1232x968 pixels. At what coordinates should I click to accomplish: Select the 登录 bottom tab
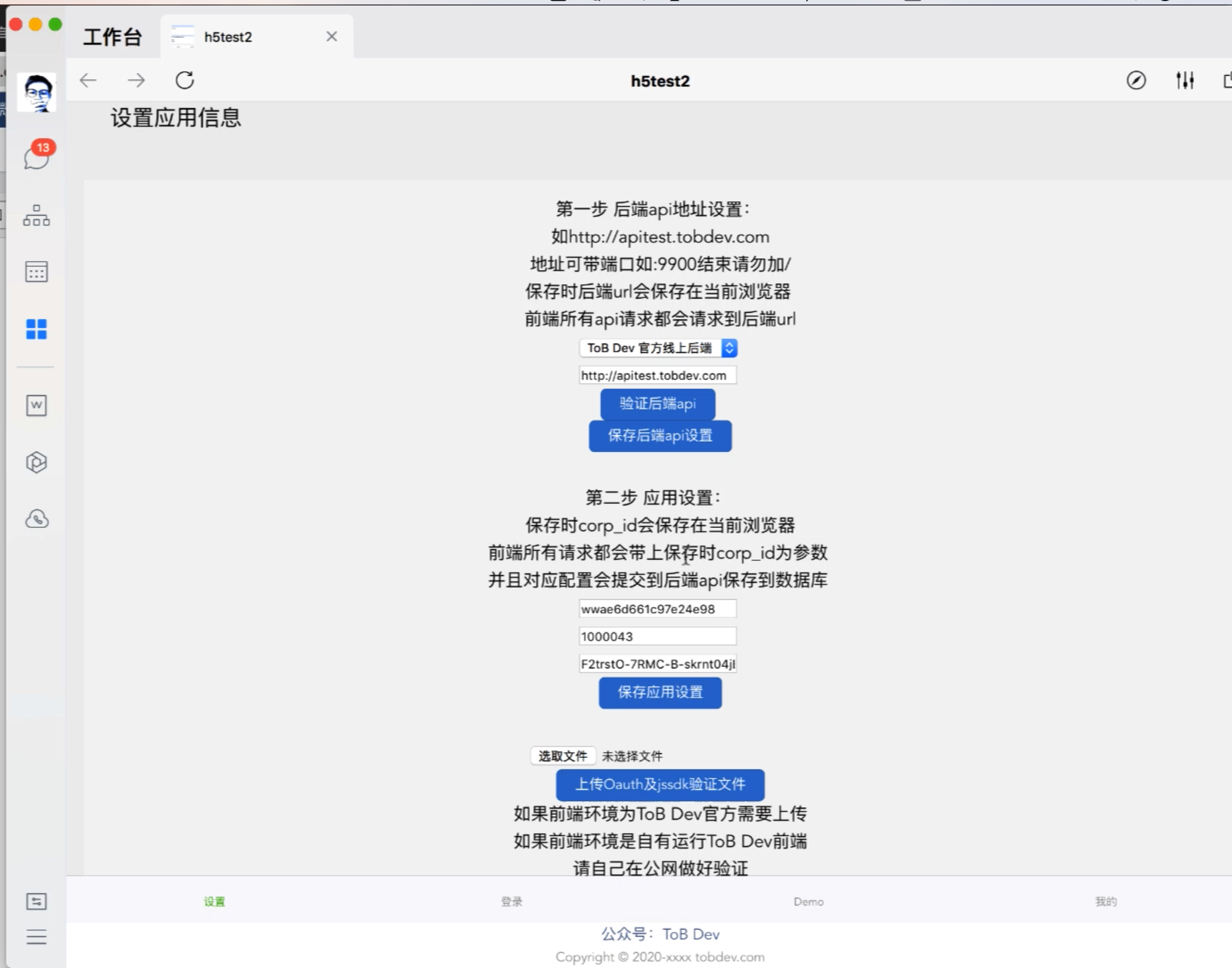point(511,902)
